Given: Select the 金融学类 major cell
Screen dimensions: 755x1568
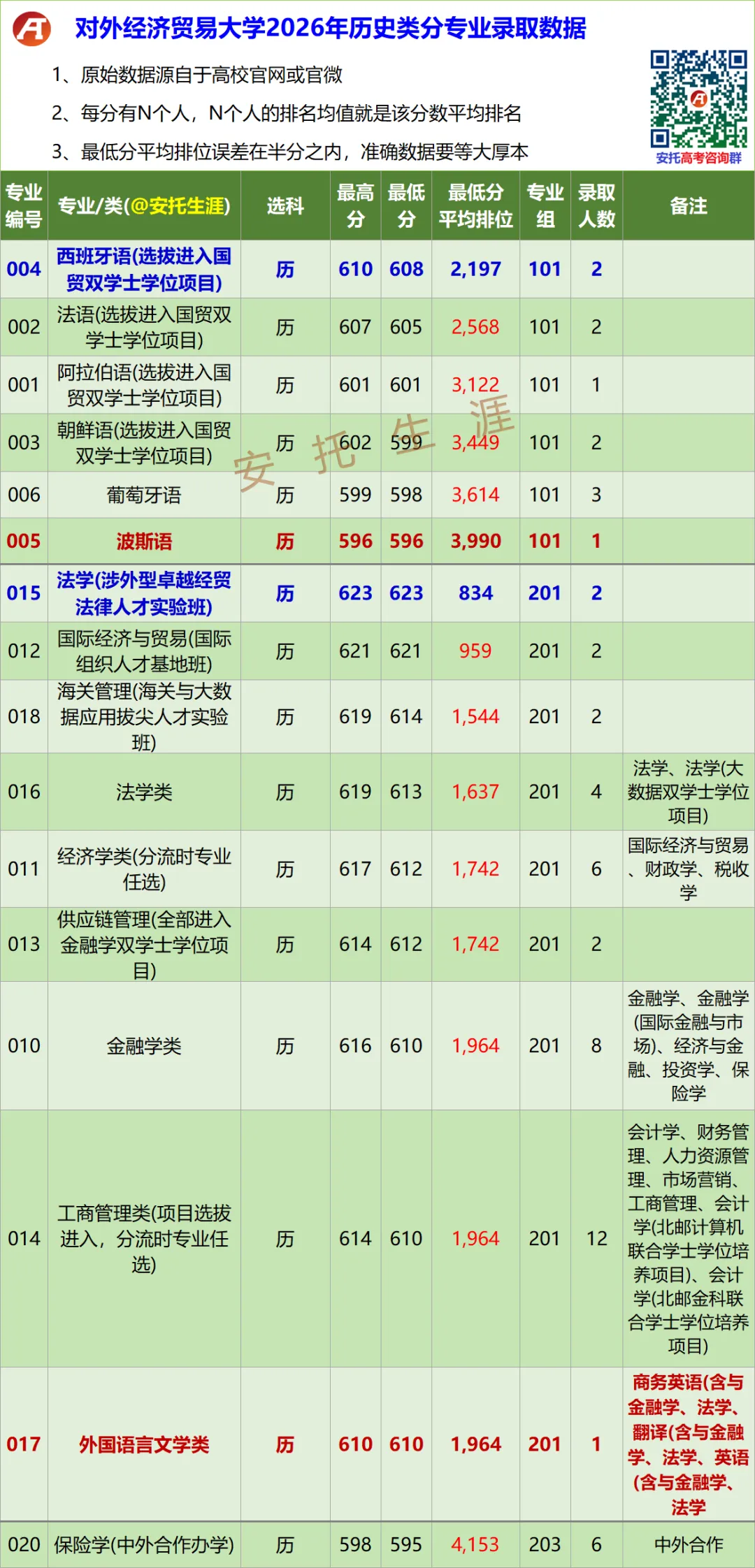Looking at the screenshot, I should 144,1046.
